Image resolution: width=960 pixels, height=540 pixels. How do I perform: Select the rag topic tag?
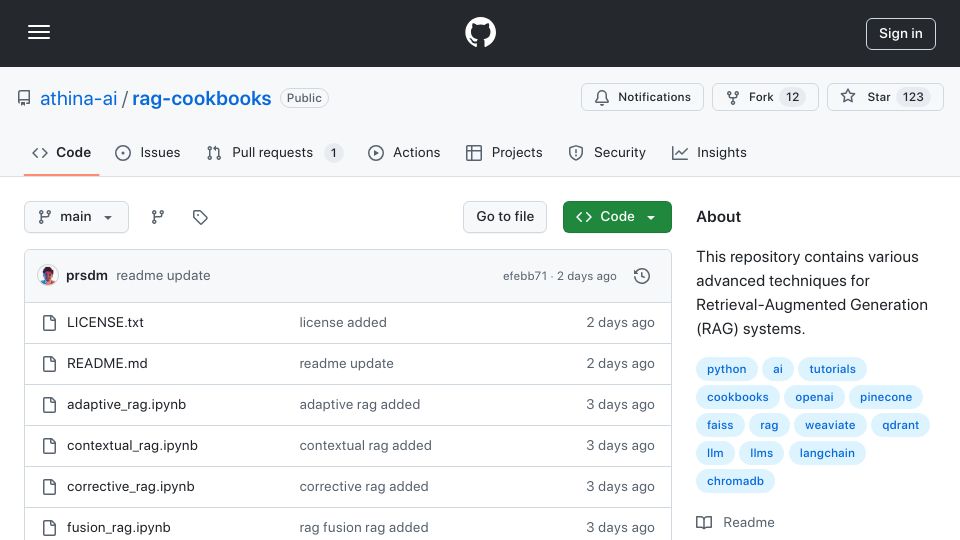(x=769, y=426)
